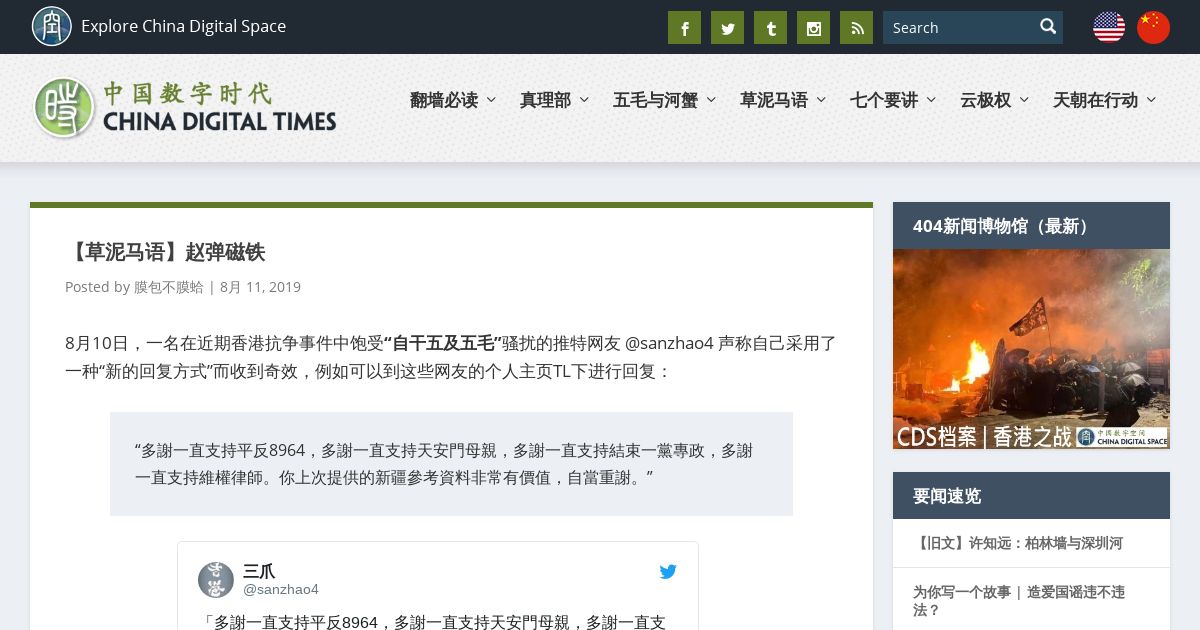Open the 五毛与河蟹 menu item
This screenshot has height=630, width=1200.
(x=655, y=100)
